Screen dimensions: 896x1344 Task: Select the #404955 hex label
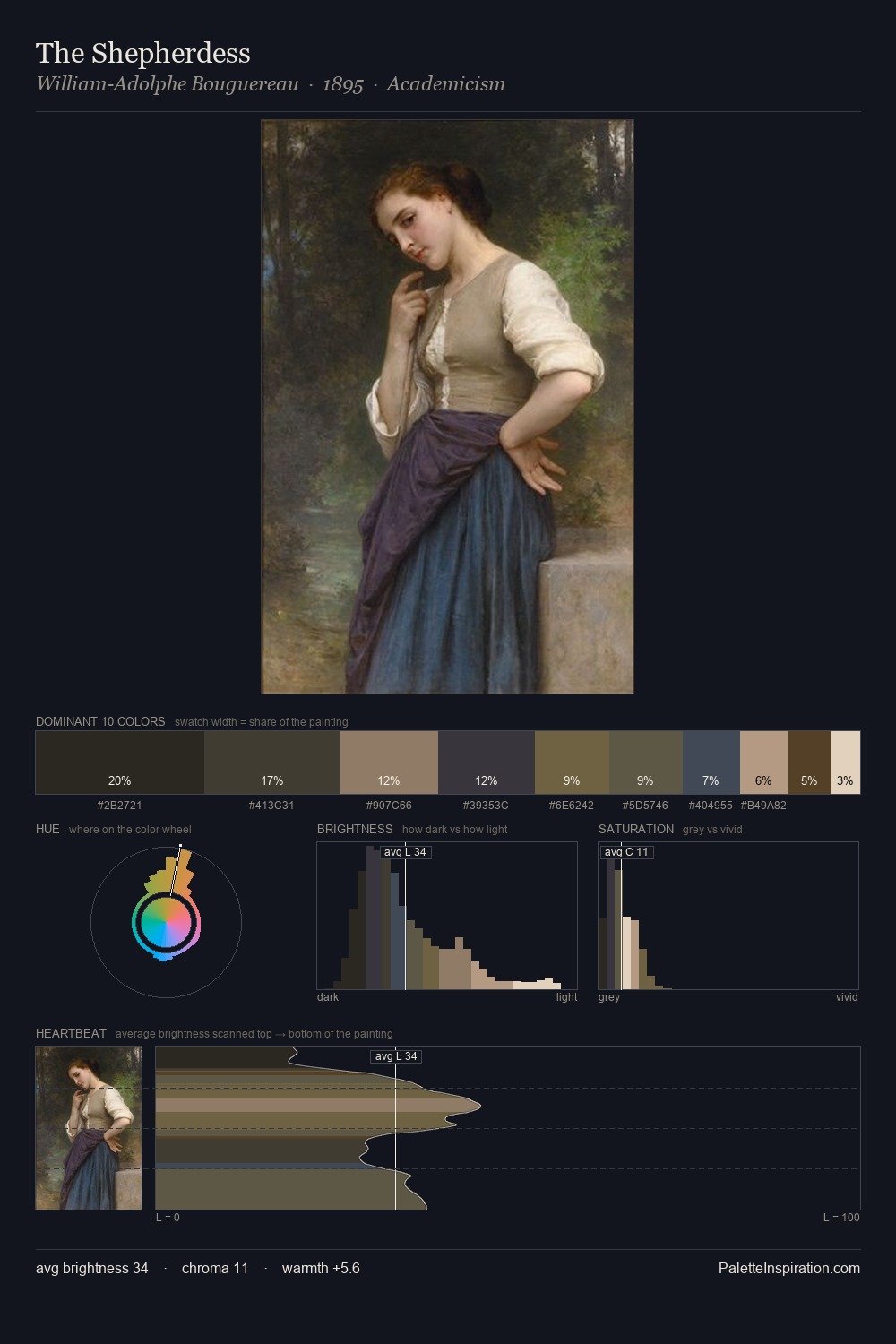[711, 805]
